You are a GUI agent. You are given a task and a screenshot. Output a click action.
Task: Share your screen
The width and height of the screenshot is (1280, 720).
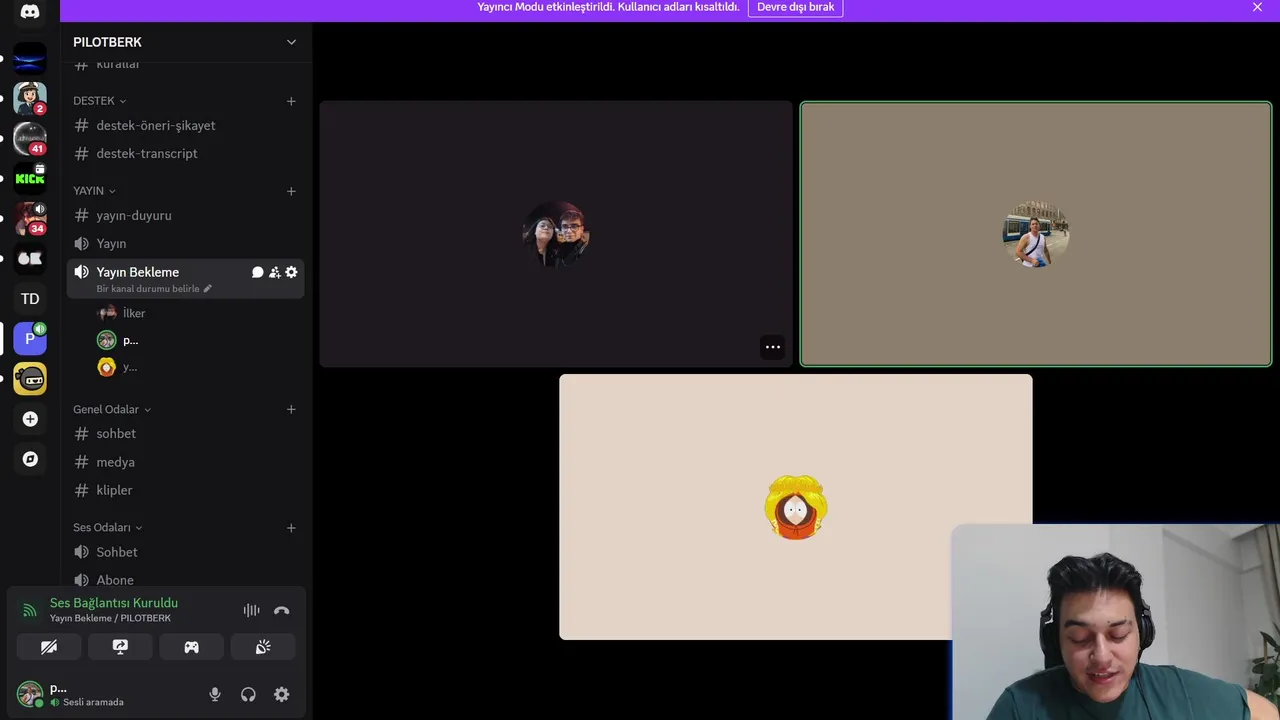point(120,647)
